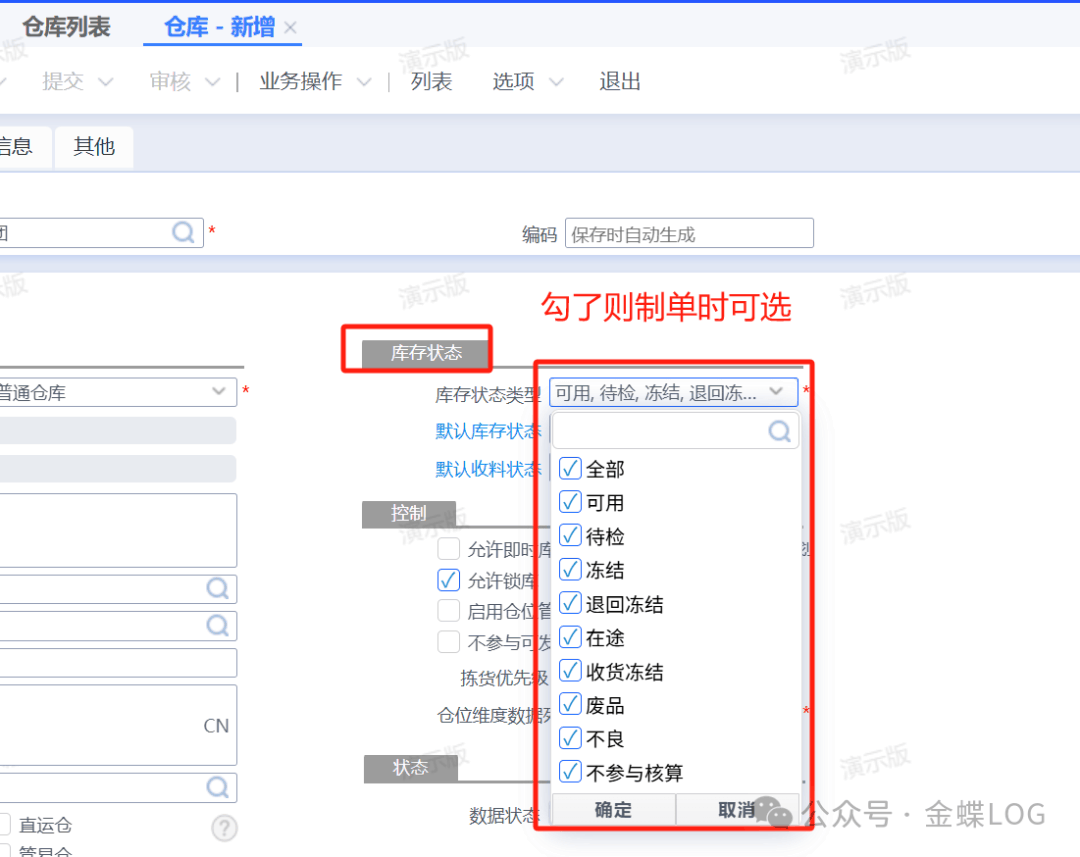The width and height of the screenshot is (1080, 857).
Task: Uncheck 允许锁库 control option
Action: click(x=449, y=580)
